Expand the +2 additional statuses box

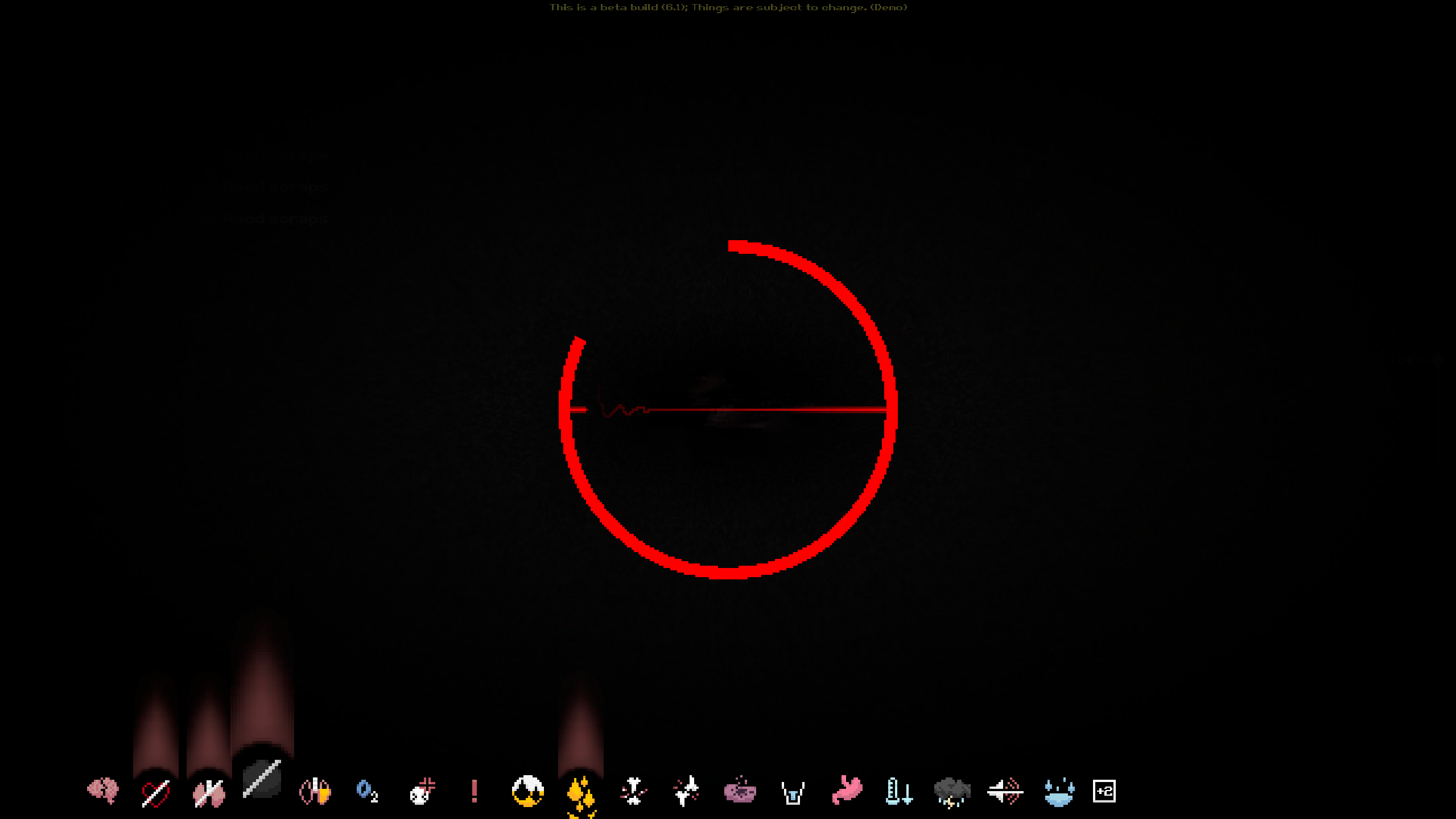pos(1104,791)
